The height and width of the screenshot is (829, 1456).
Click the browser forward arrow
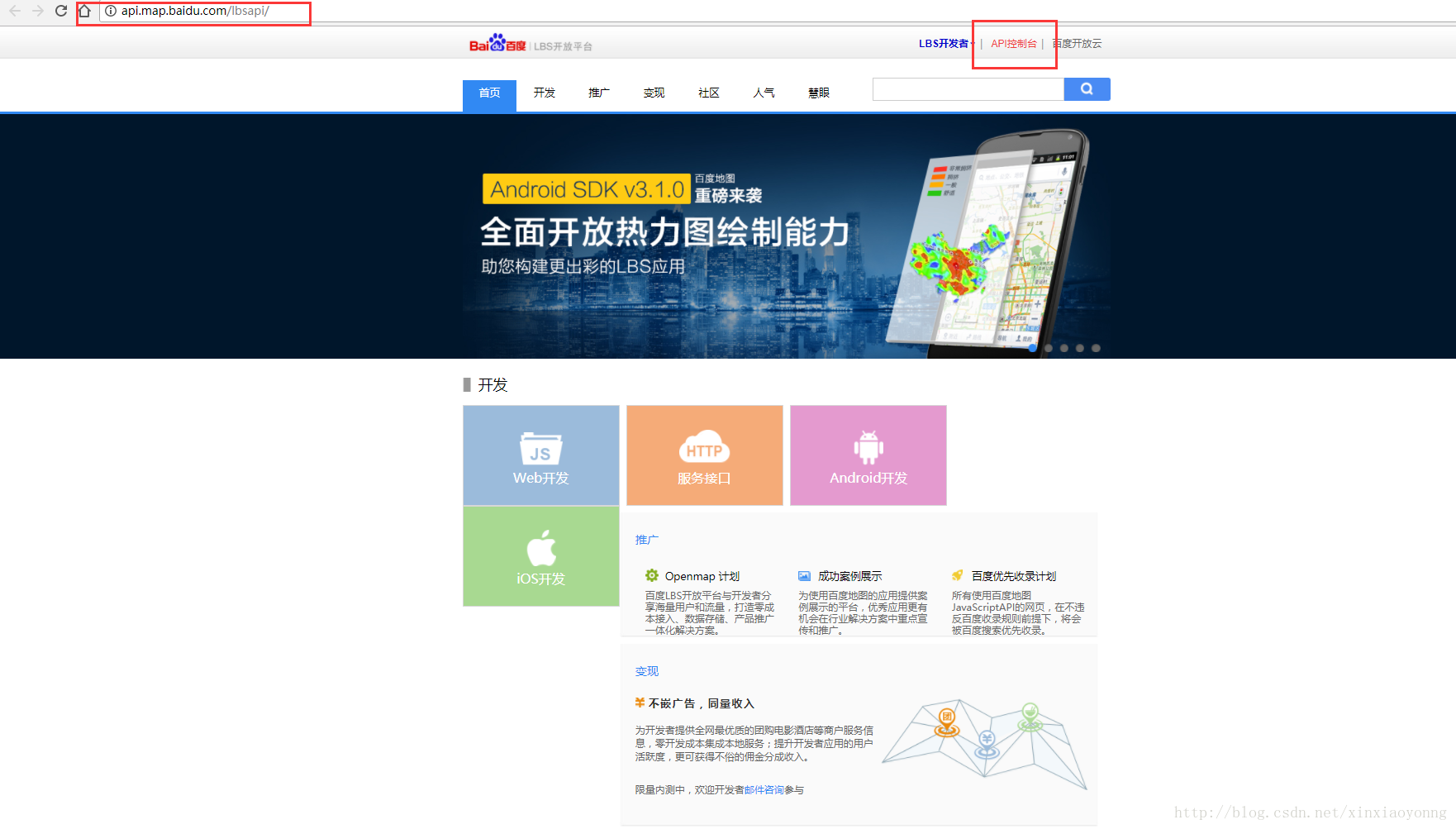tap(37, 11)
